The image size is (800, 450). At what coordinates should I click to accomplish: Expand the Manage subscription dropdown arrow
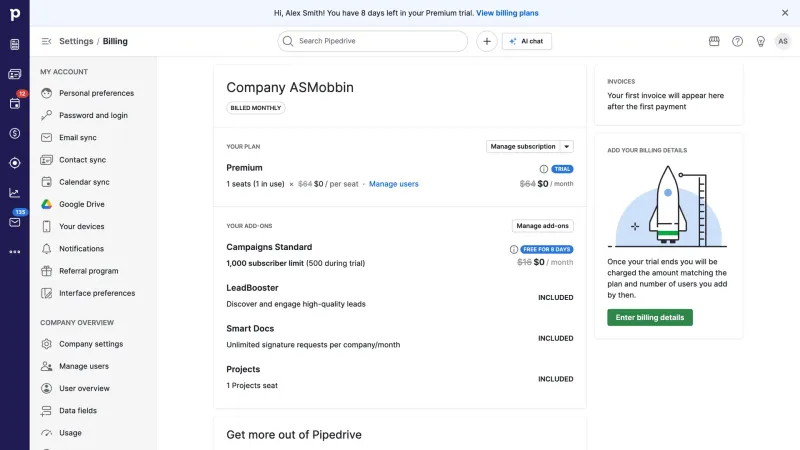pyautogui.click(x=566, y=146)
